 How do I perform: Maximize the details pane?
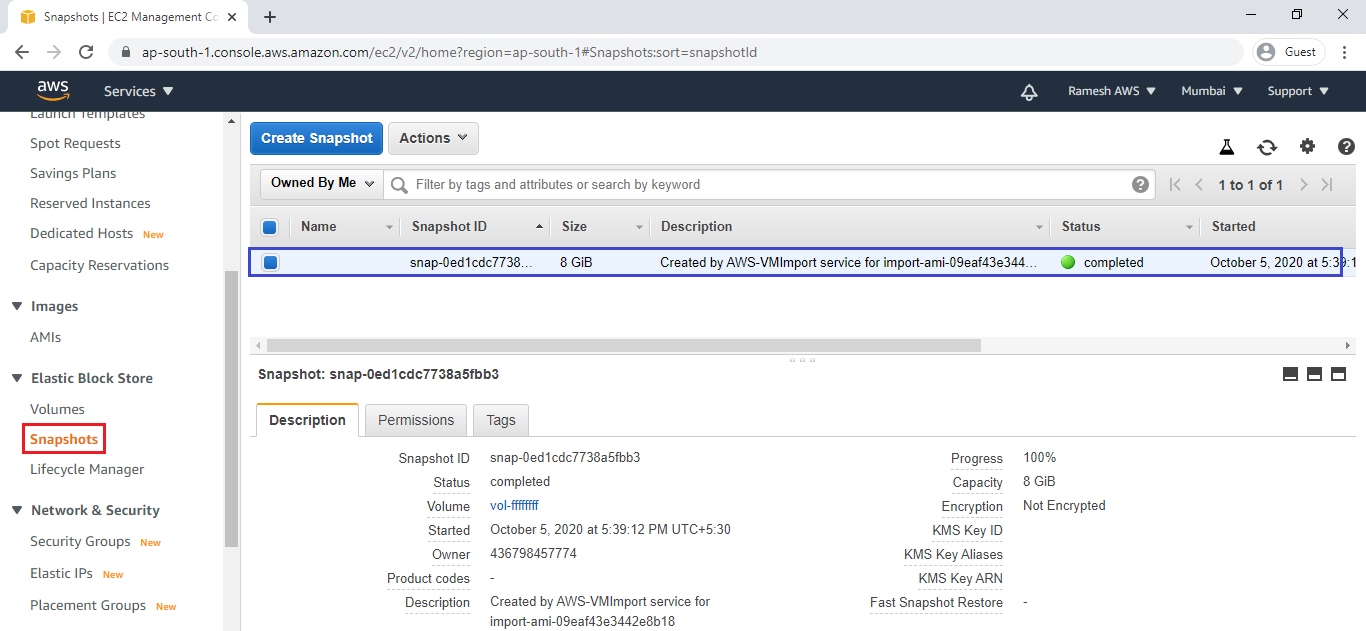coord(1338,374)
